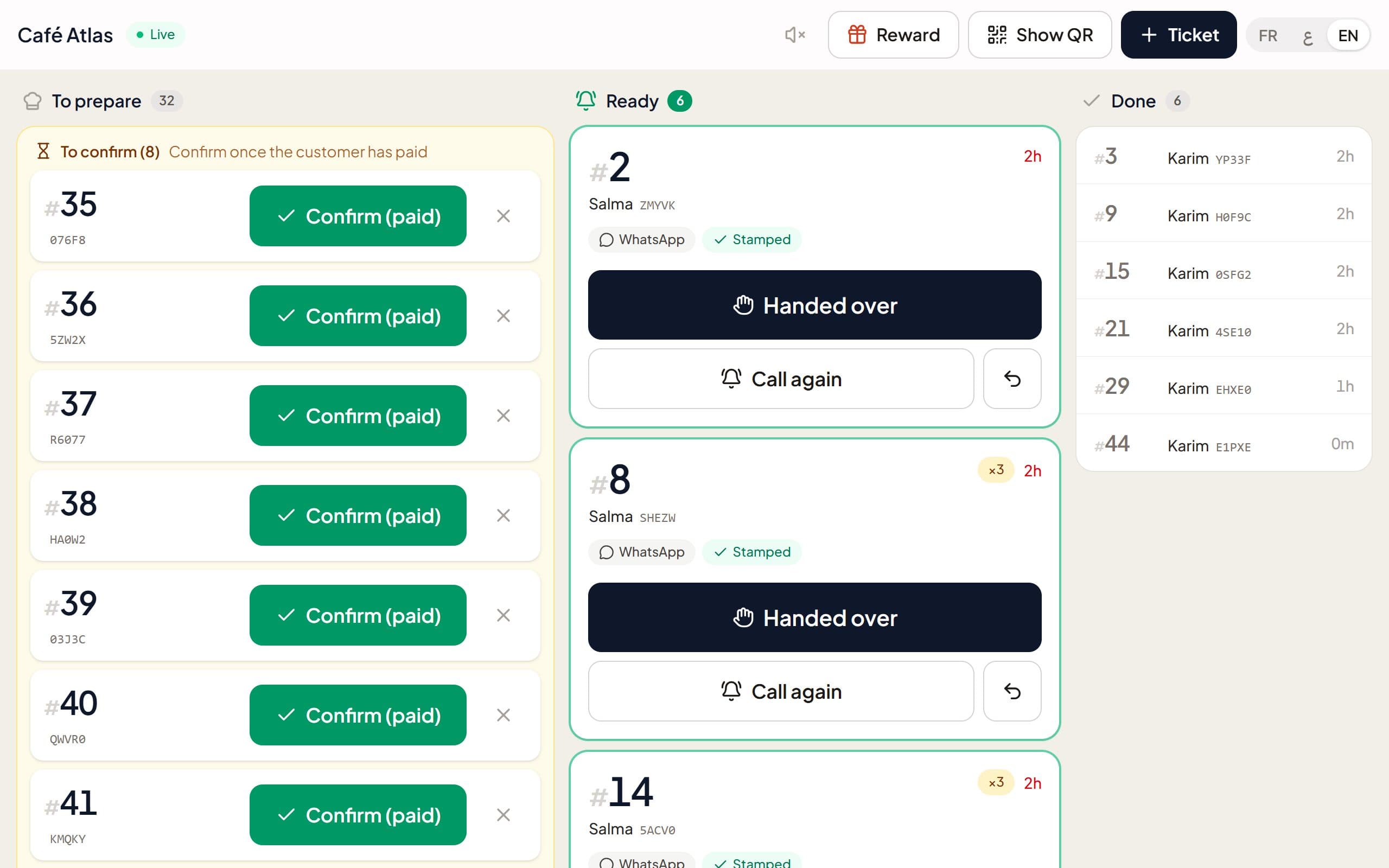1389x868 pixels.
Task: Click WhatsApp chip on ticket #2
Action: (x=642, y=239)
